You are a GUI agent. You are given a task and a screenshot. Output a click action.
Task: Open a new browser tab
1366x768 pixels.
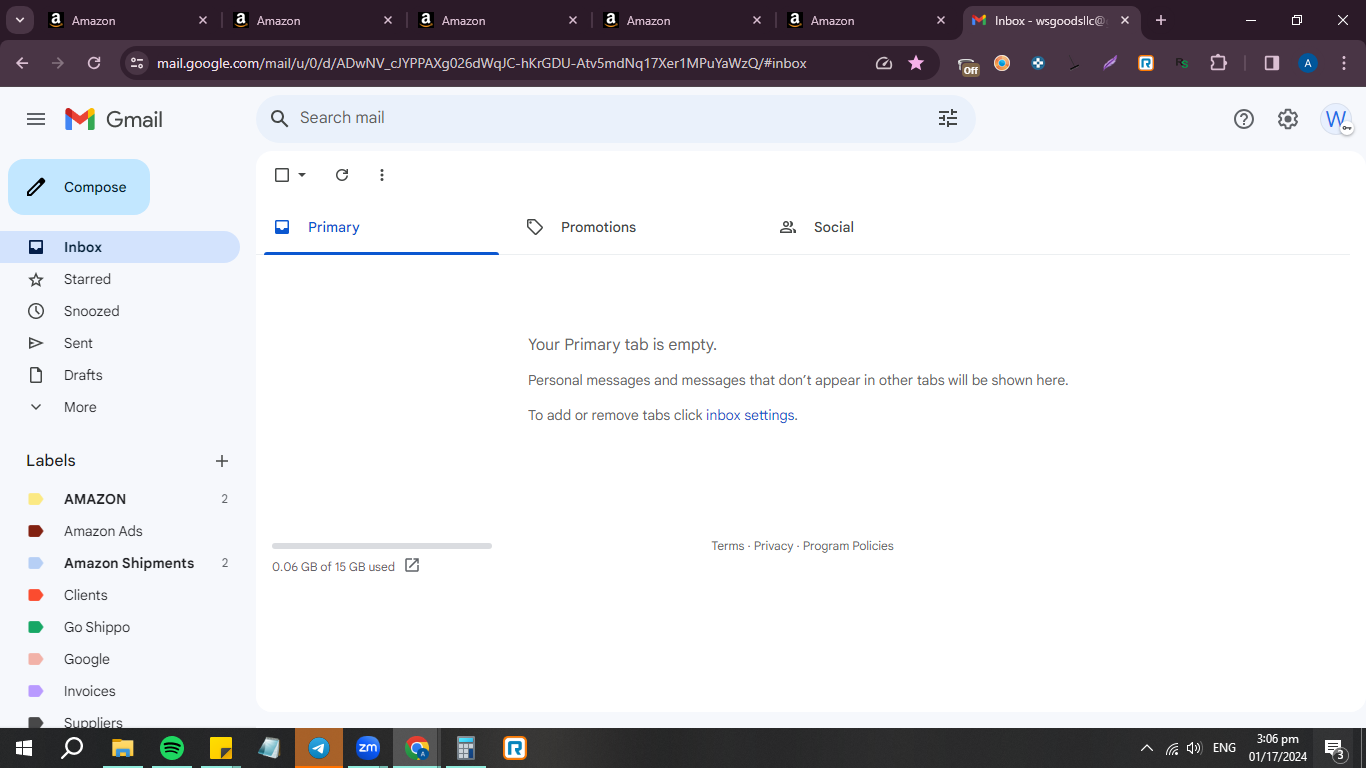click(1161, 20)
